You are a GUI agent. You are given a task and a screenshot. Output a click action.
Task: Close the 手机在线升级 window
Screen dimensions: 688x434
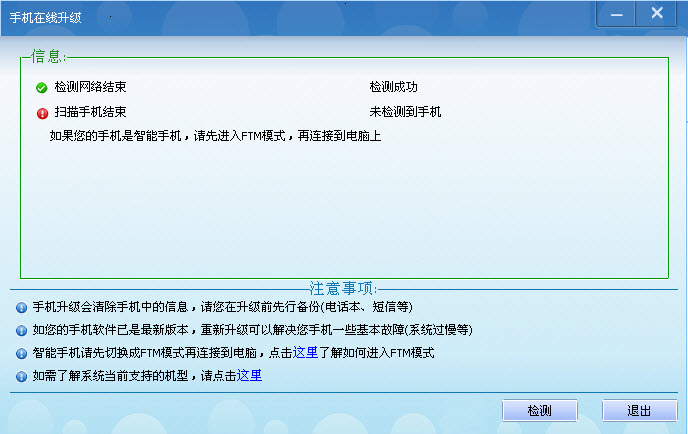pos(656,14)
